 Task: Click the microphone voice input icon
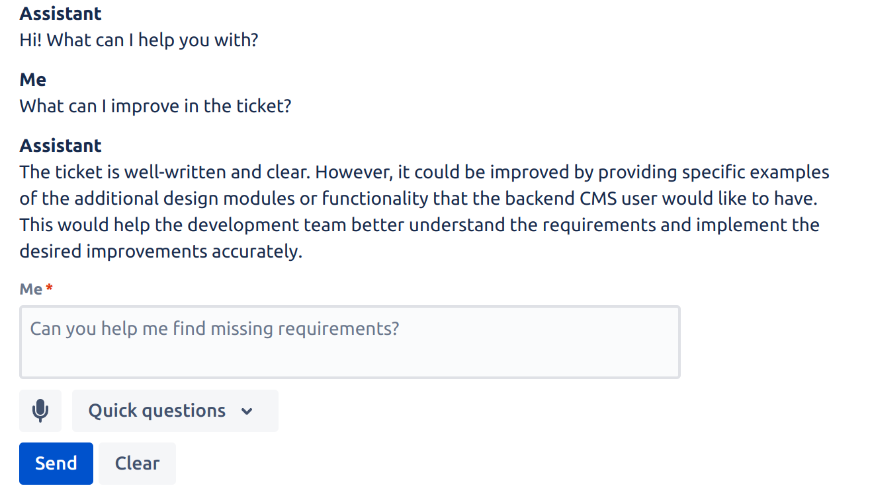point(40,411)
